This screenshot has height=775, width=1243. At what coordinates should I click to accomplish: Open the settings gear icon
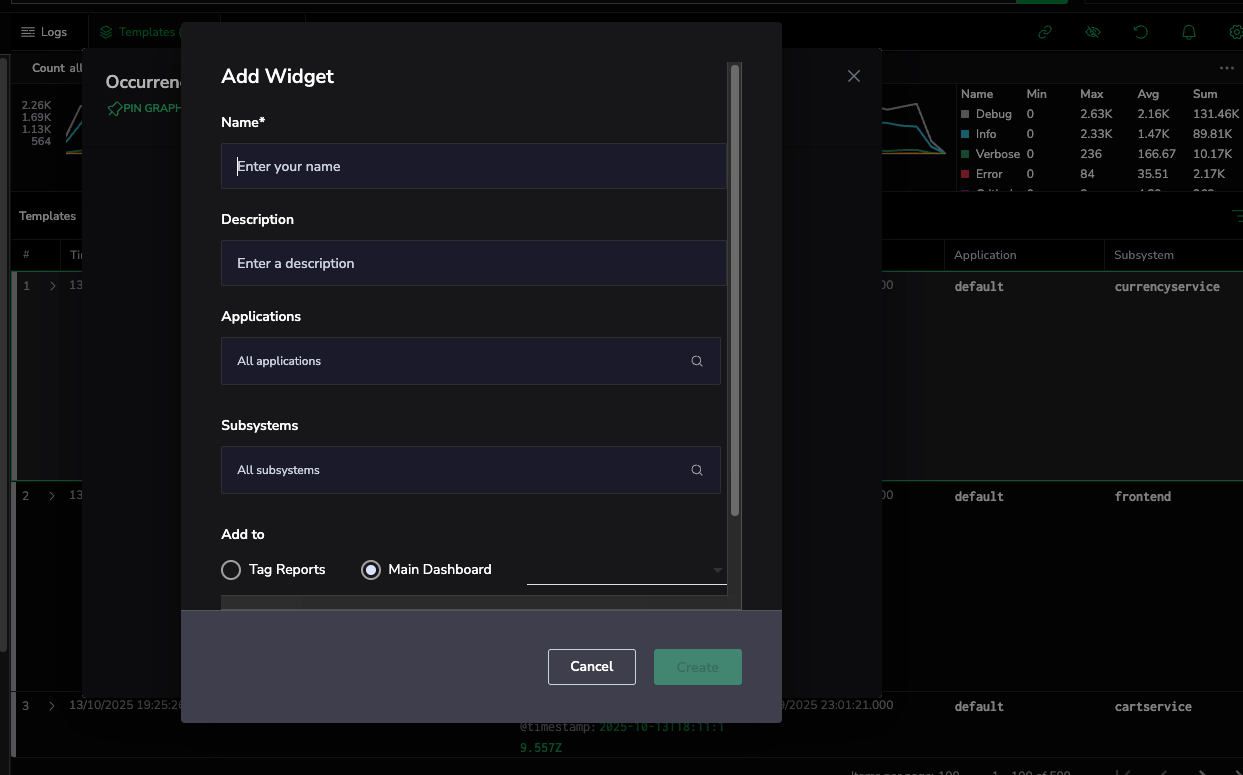(x=1235, y=32)
